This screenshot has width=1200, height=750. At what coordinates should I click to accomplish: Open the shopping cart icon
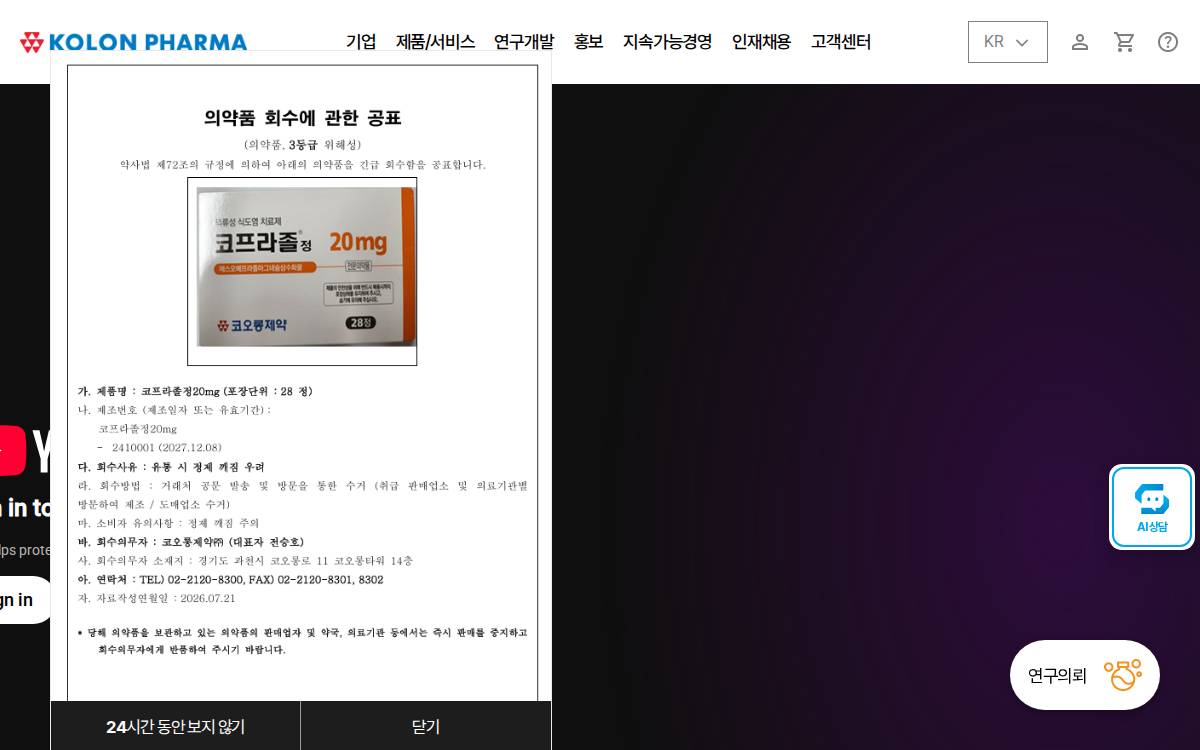click(1124, 42)
